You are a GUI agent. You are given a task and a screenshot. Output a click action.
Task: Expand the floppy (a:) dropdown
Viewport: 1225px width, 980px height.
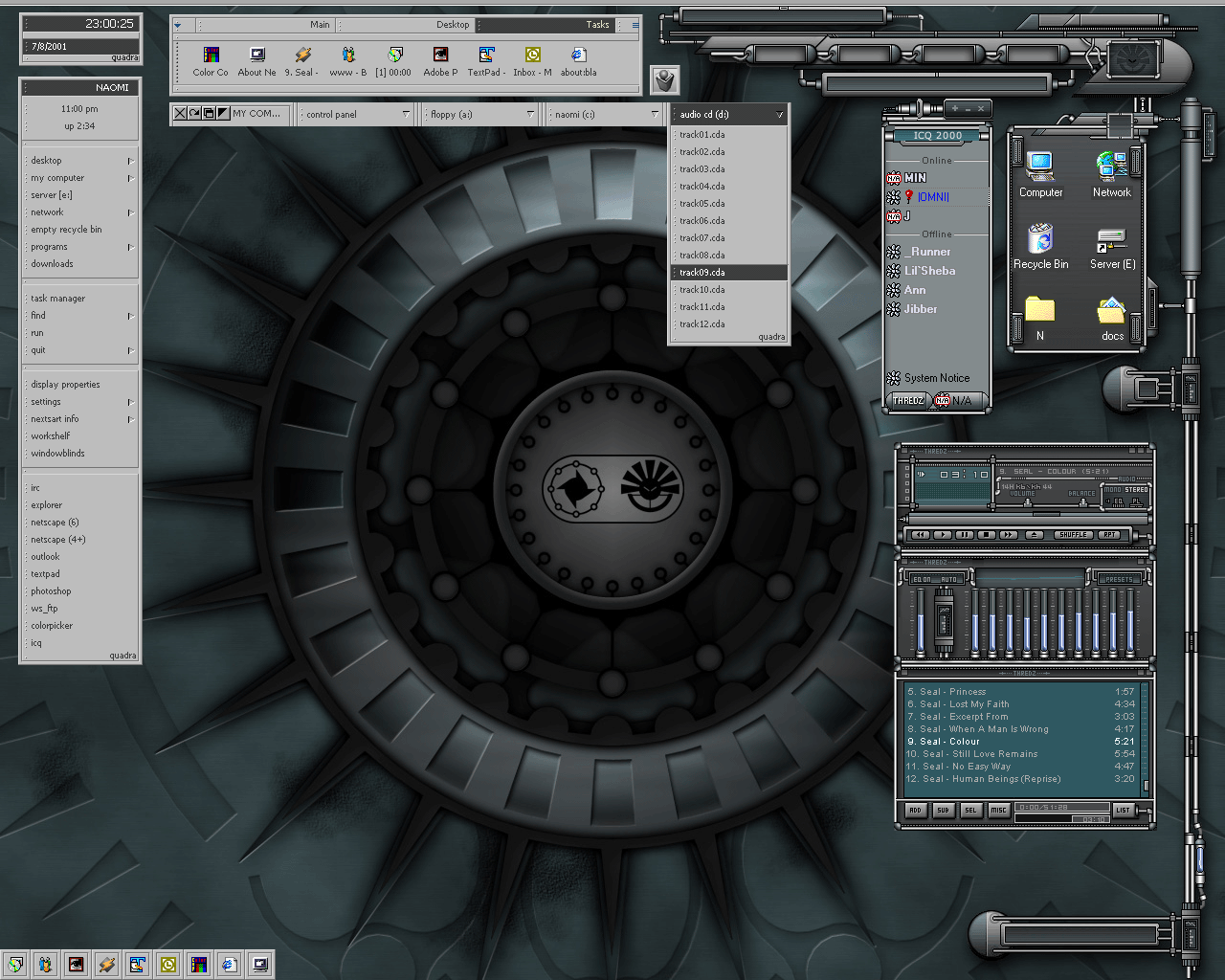pyautogui.click(x=529, y=114)
